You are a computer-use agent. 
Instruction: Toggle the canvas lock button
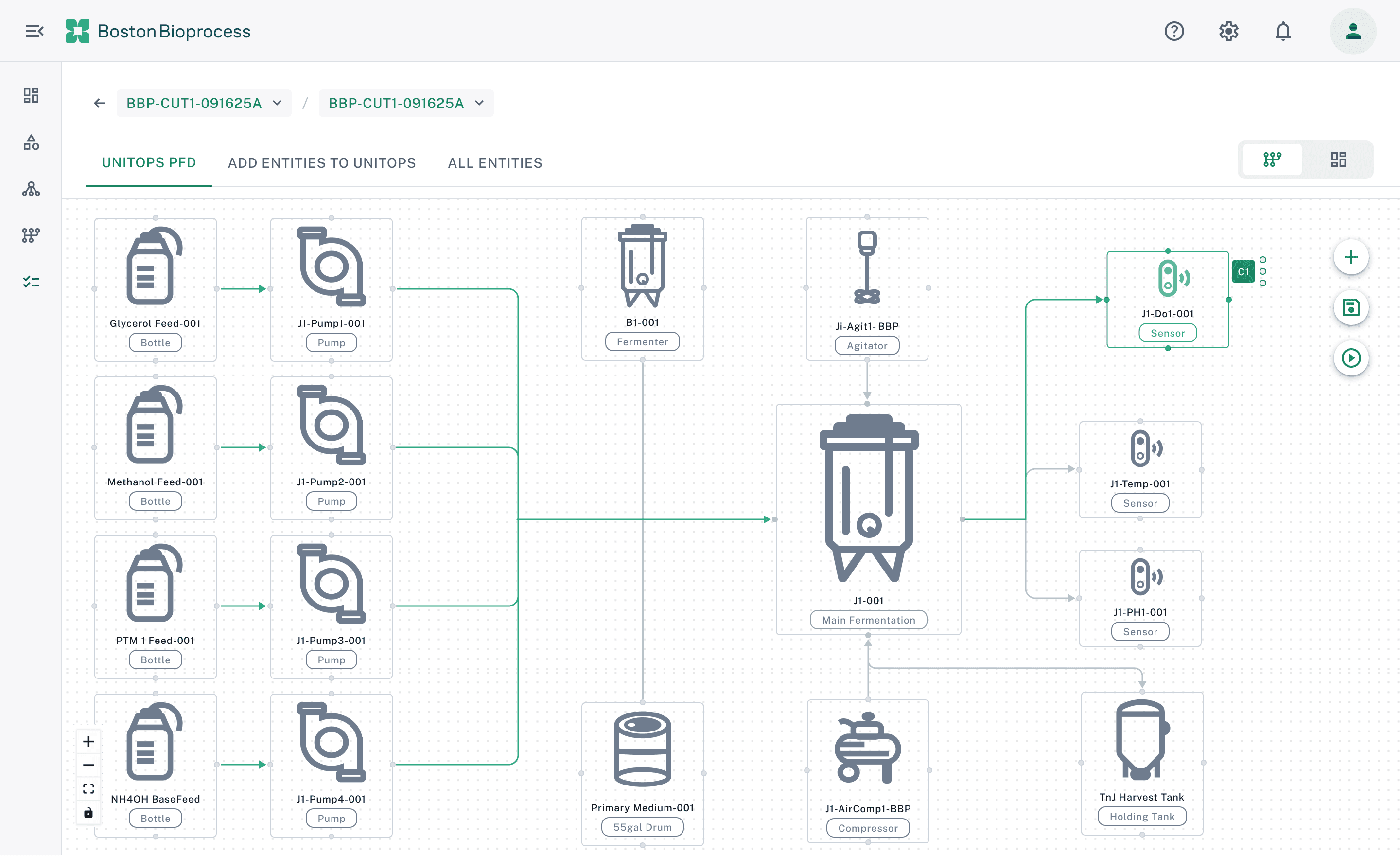point(88,813)
